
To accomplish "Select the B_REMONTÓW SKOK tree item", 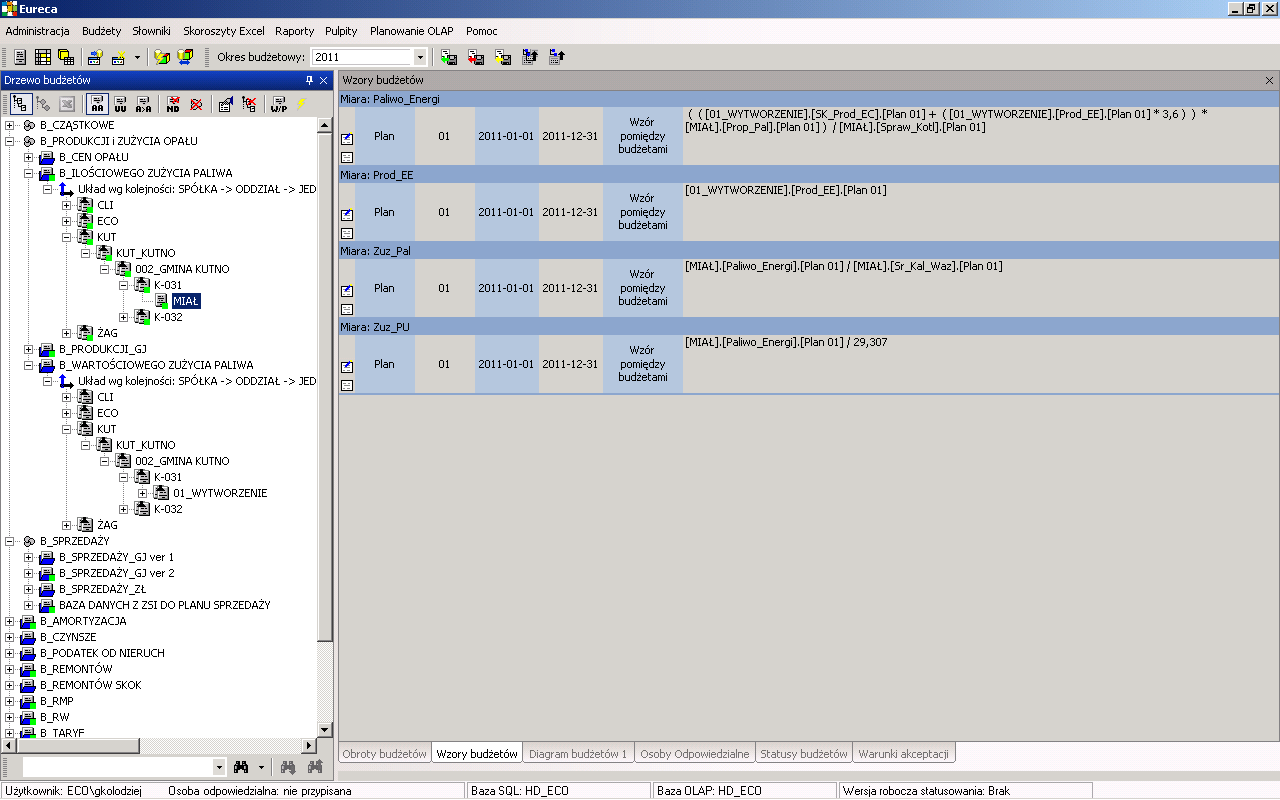I will tap(91, 685).
